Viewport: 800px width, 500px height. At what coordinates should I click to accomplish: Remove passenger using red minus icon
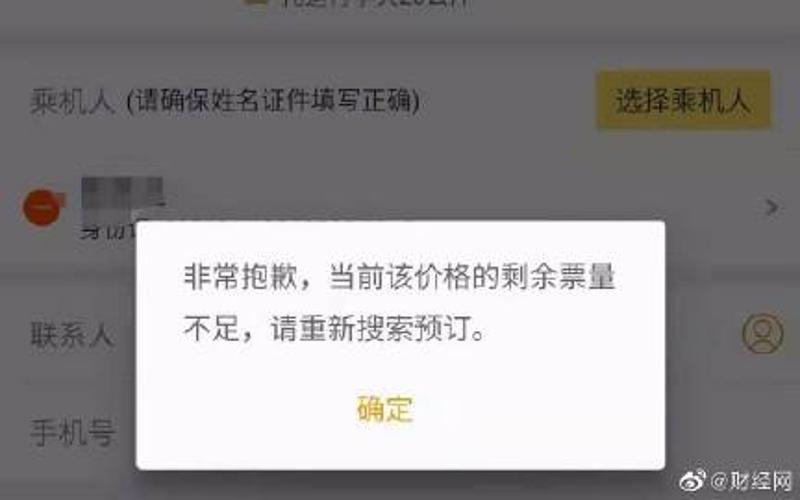coord(42,207)
